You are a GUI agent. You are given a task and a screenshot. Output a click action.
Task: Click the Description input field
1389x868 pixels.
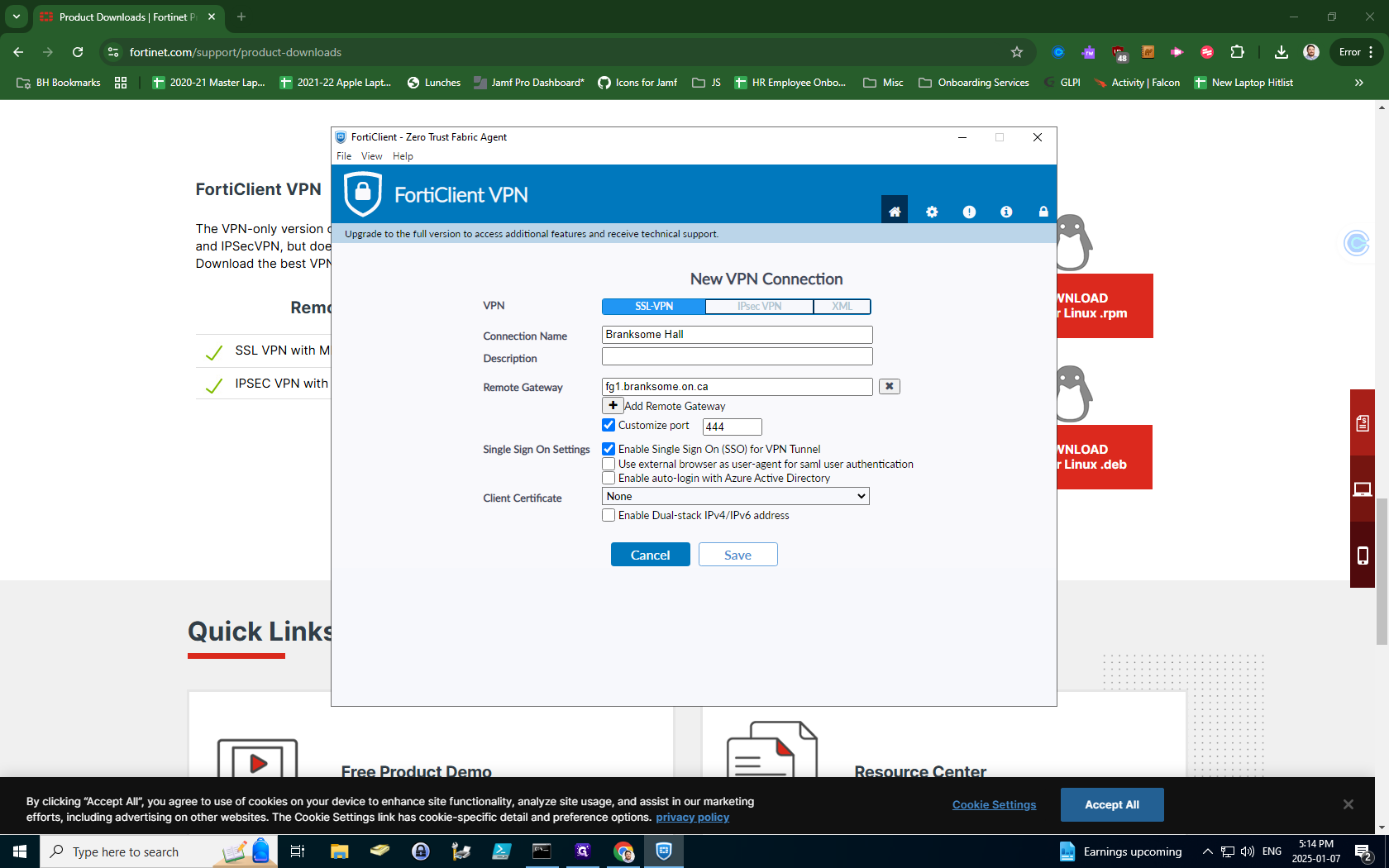737,356
